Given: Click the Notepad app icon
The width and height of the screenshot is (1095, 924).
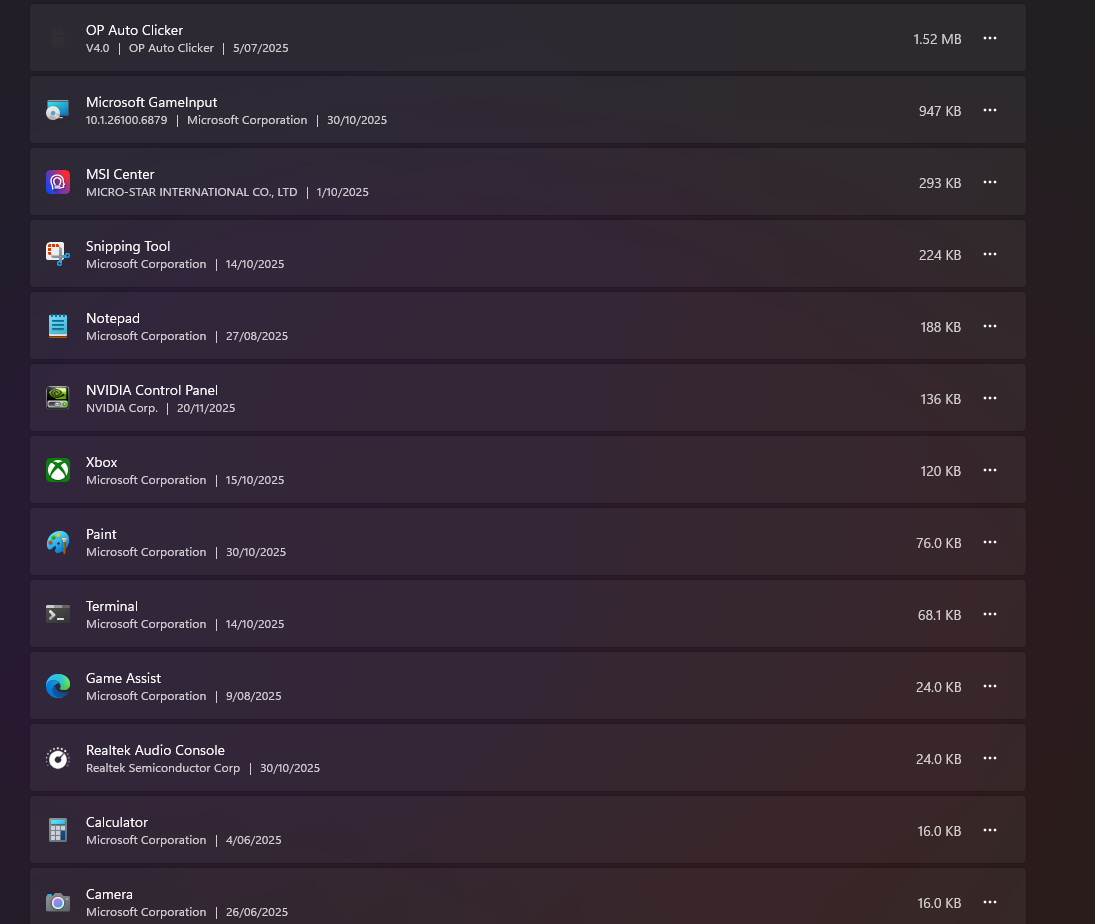Looking at the screenshot, I should (x=58, y=326).
